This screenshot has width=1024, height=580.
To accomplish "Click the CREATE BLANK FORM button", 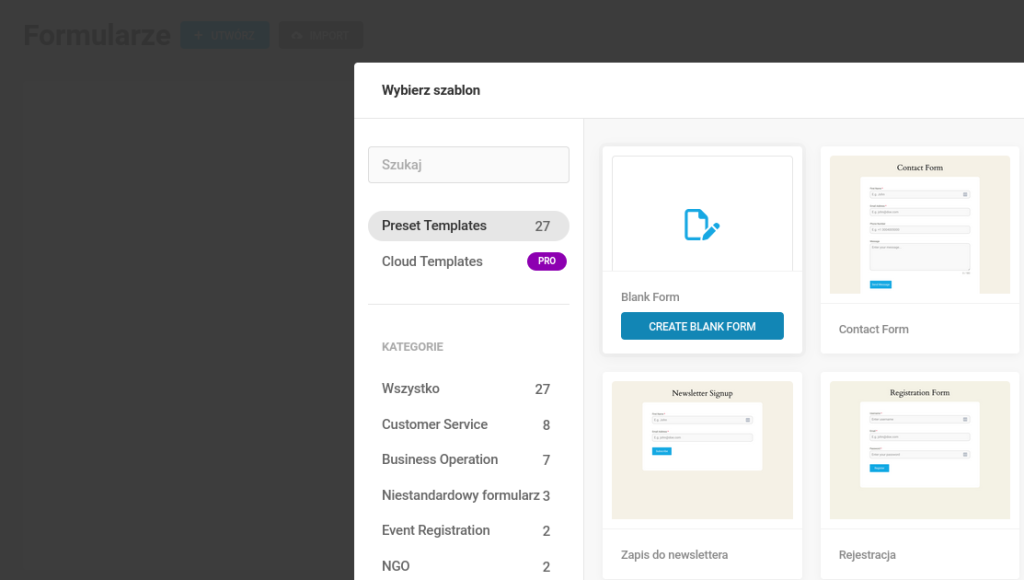I will coord(702,326).
